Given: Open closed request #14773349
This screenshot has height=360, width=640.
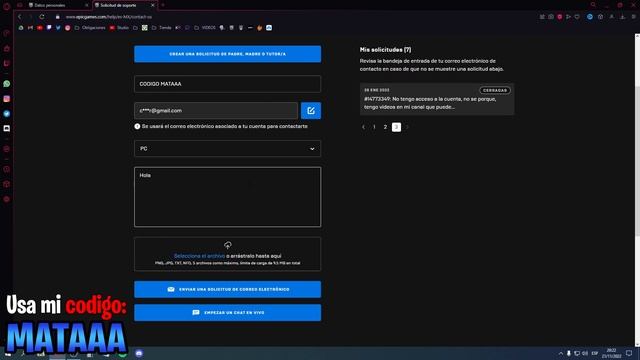Looking at the screenshot, I should [437, 99].
